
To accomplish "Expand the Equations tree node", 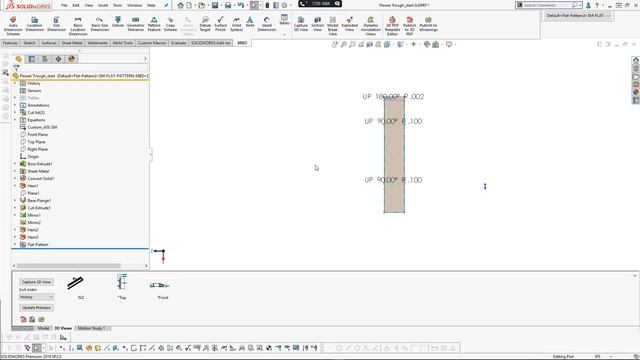I will tap(15, 120).
